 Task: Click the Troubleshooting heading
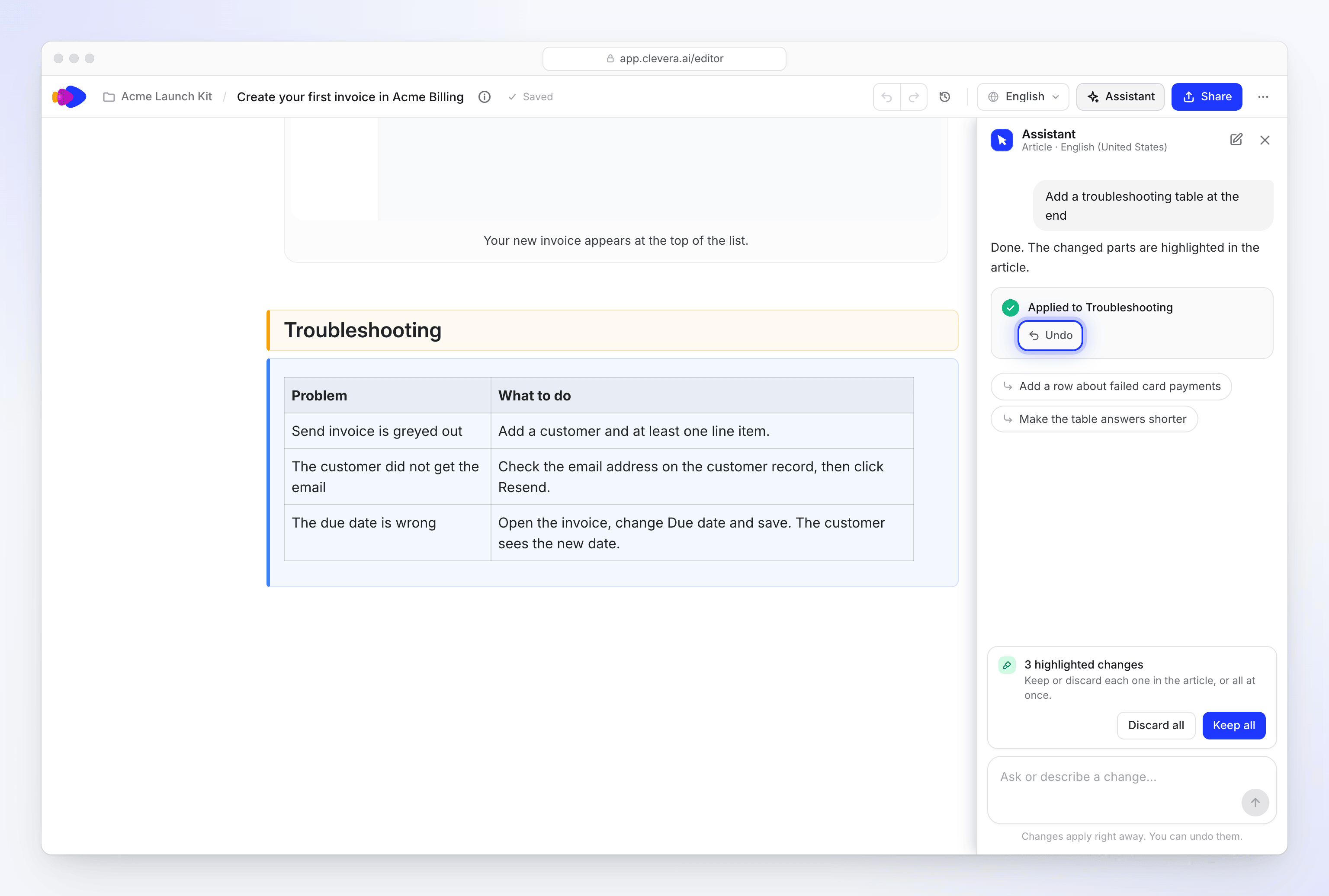tap(363, 330)
